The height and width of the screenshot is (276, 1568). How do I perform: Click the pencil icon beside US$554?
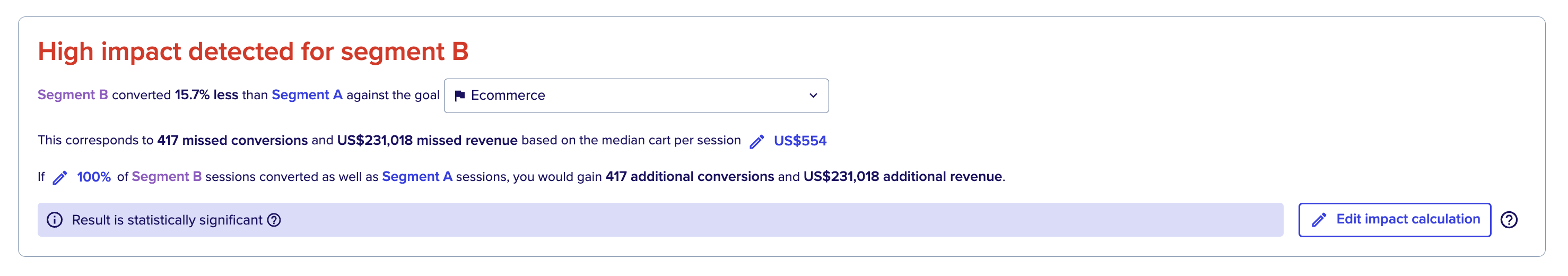point(756,141)
